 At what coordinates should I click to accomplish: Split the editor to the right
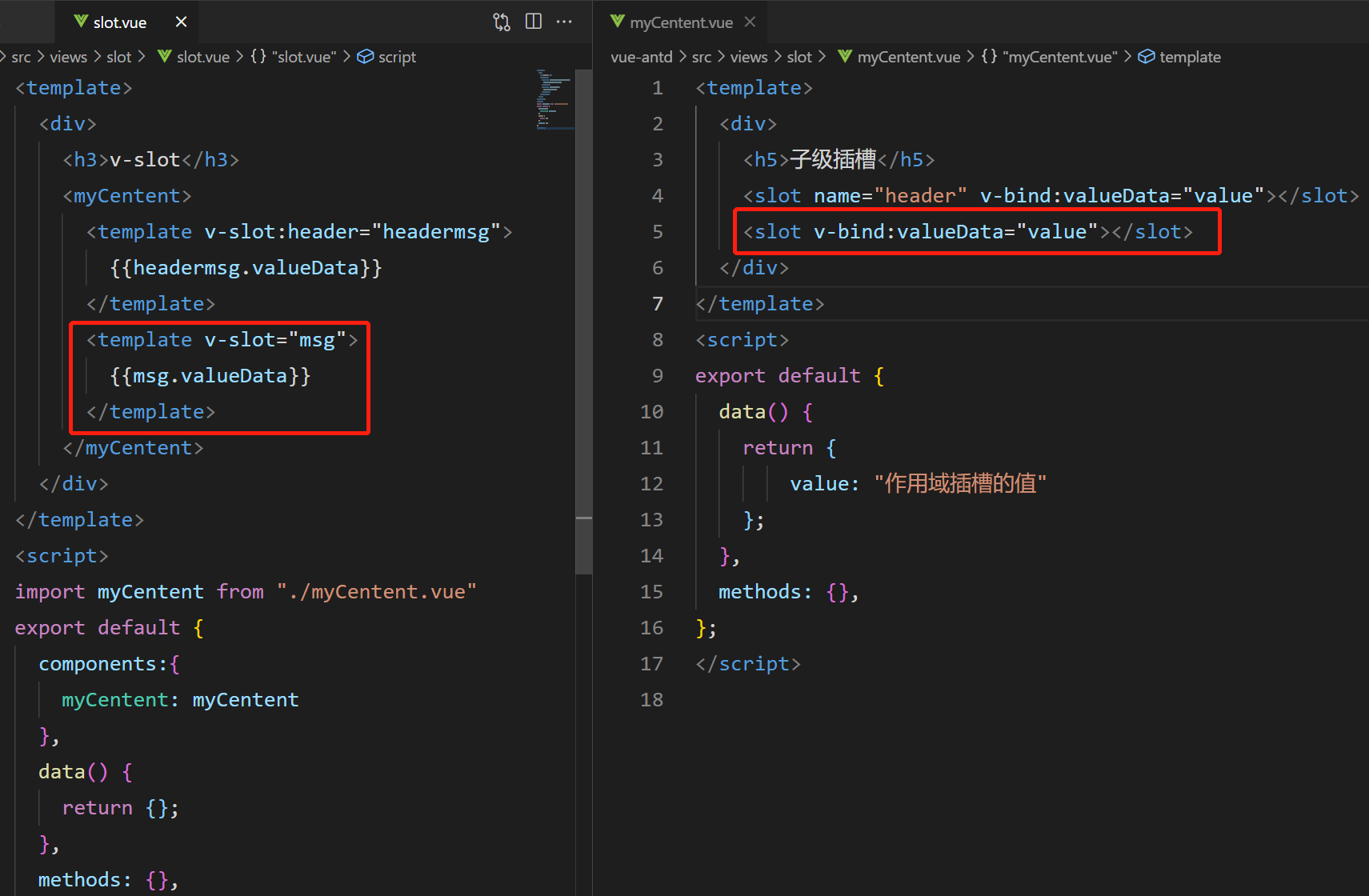[x=534, y=22]
